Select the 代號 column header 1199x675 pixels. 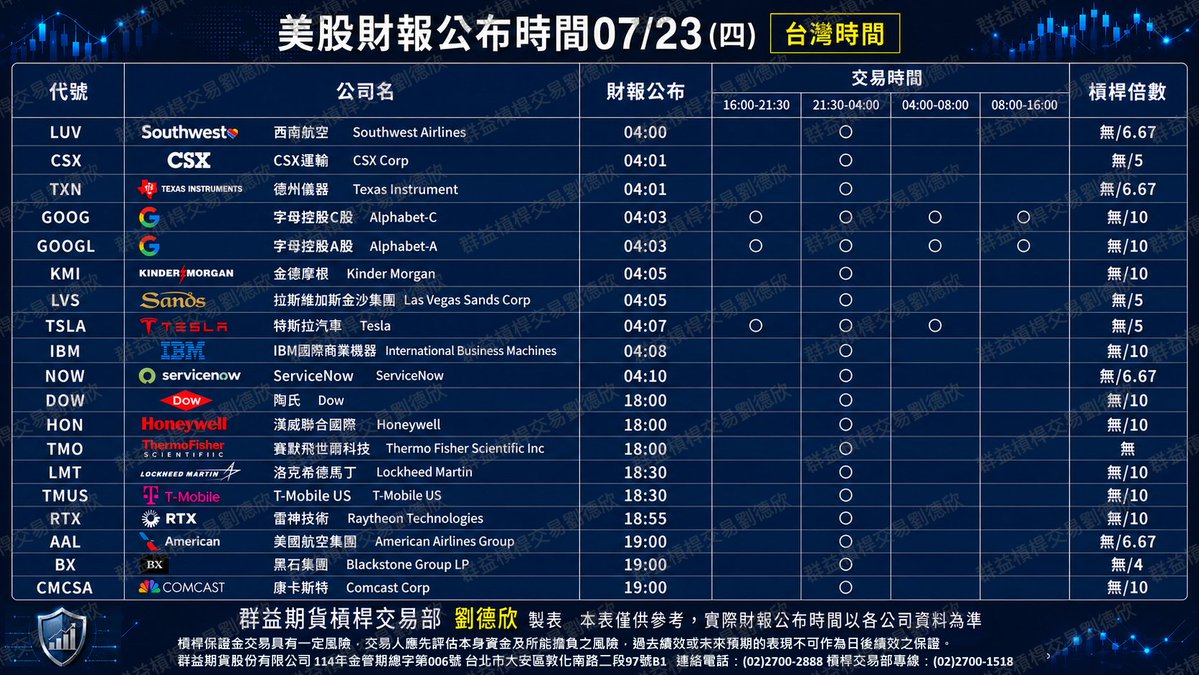(x=68, y=92)
